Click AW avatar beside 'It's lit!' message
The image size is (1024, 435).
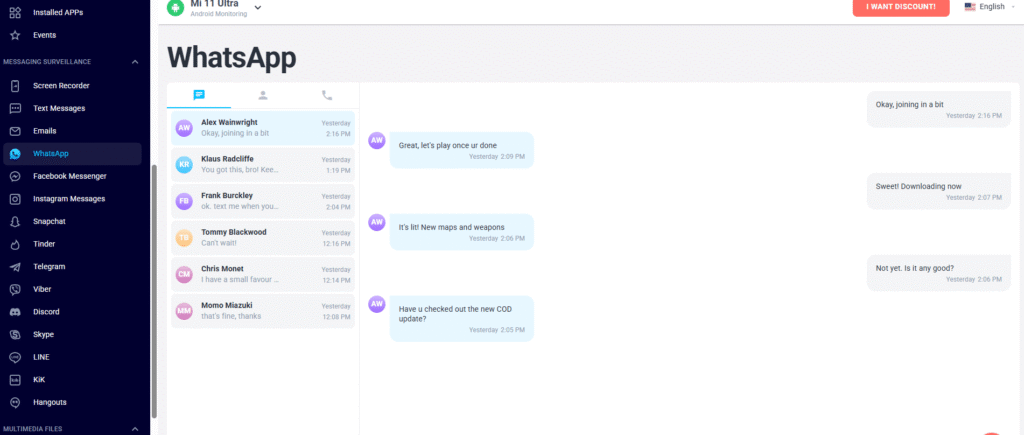[377, 222]
